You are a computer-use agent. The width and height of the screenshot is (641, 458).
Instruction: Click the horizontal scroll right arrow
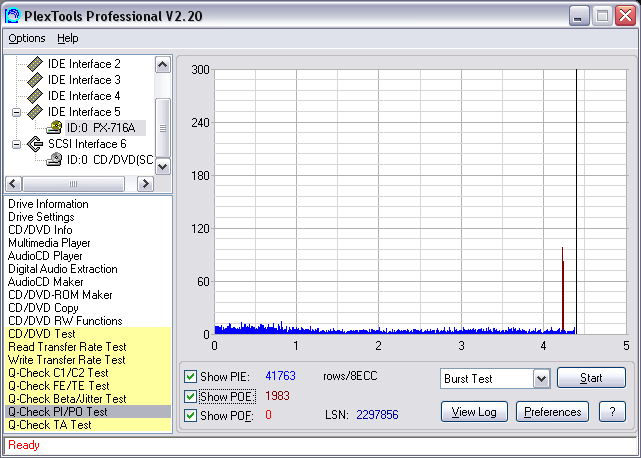click(x=145, y=184)
